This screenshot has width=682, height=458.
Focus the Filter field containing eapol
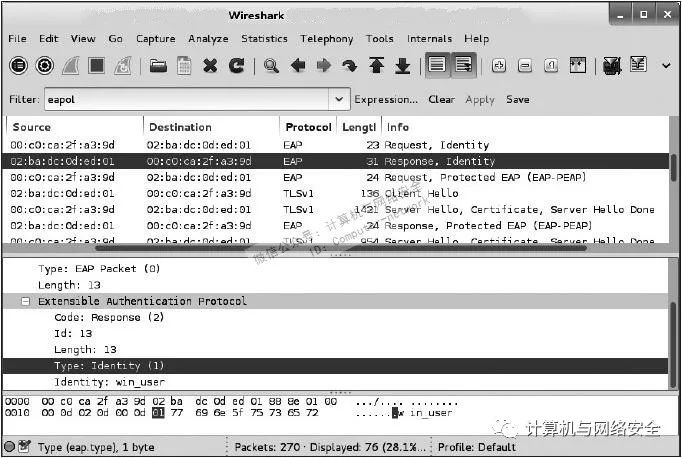(x=187, y=99)
